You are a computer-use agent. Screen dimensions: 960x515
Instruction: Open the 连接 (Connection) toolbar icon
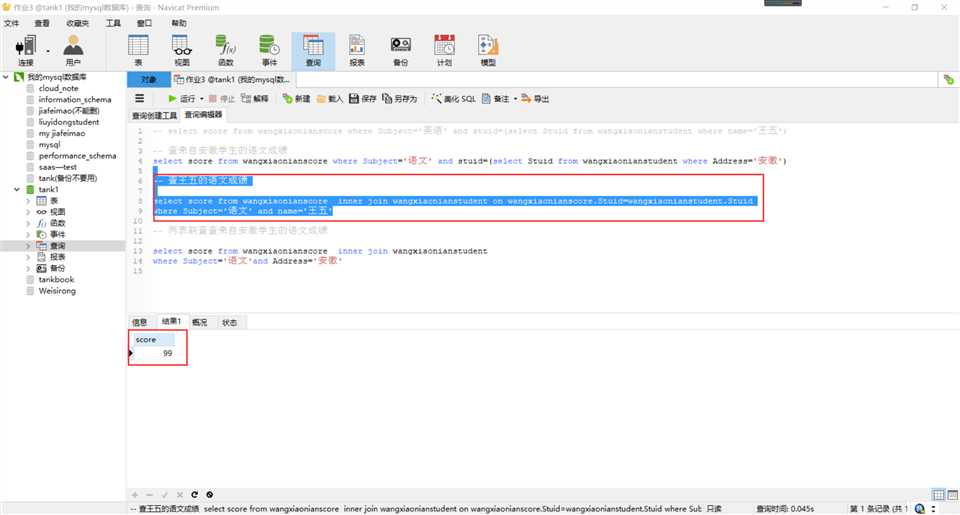point(26,50)
